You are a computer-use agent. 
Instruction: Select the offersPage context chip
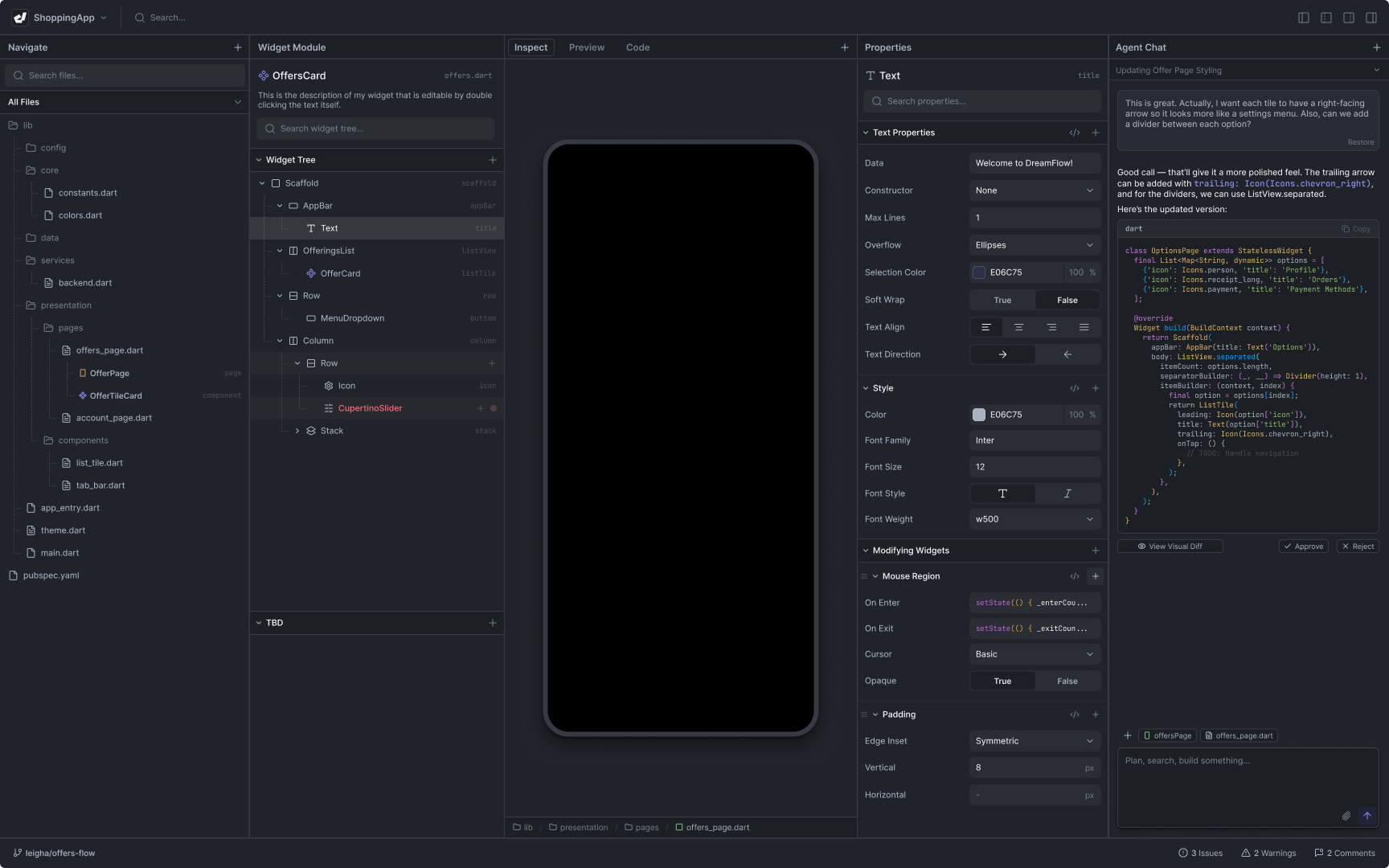1167,735
